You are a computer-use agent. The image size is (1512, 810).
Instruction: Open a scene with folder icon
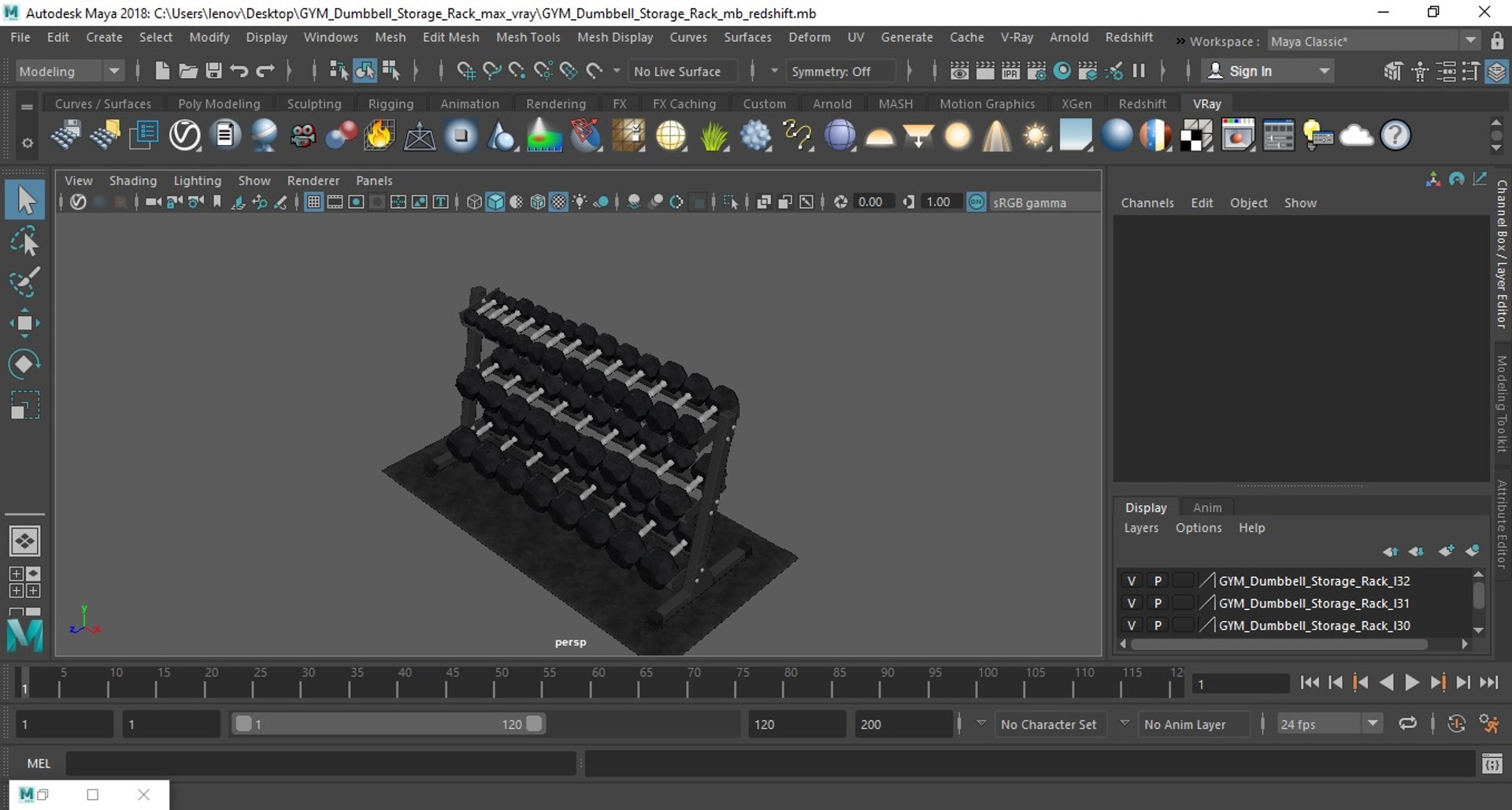(187, 71)
